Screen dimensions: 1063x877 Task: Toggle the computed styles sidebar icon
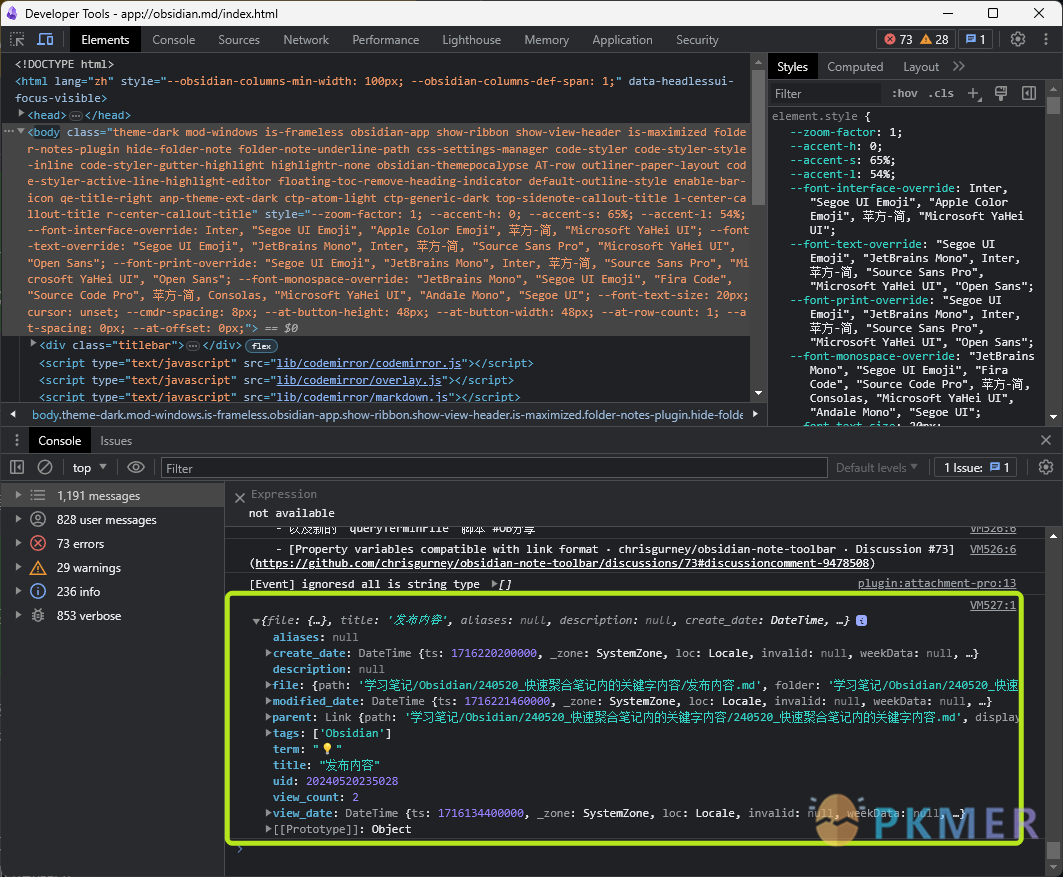[x=1028, y=94]
